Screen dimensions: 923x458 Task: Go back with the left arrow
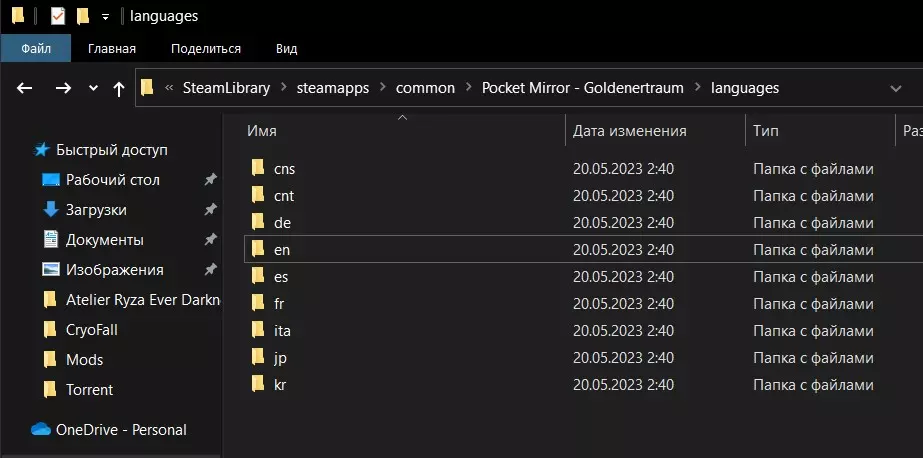tap(26, 88)
